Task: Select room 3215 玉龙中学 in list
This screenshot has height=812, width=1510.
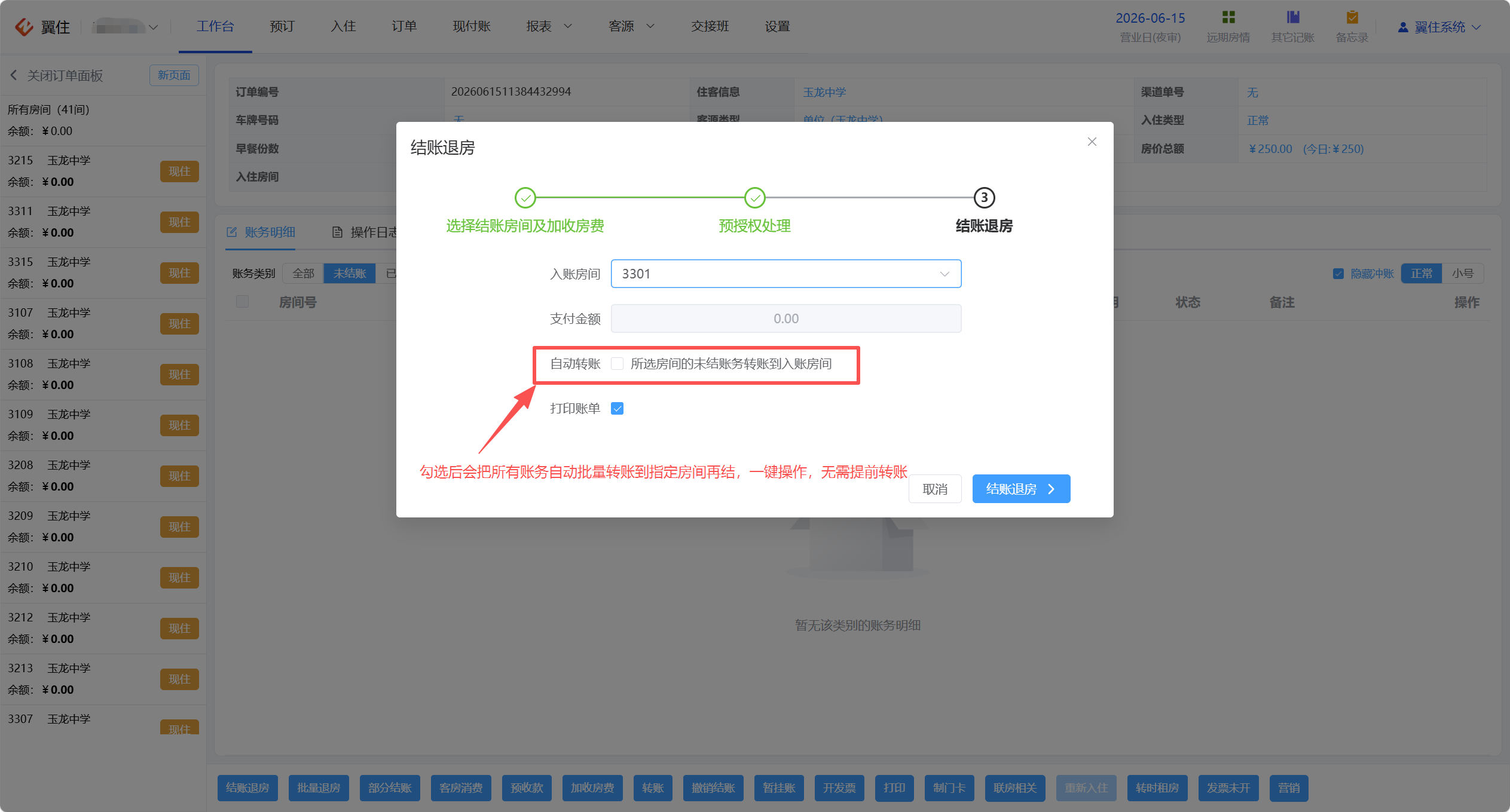Action: 103,171
